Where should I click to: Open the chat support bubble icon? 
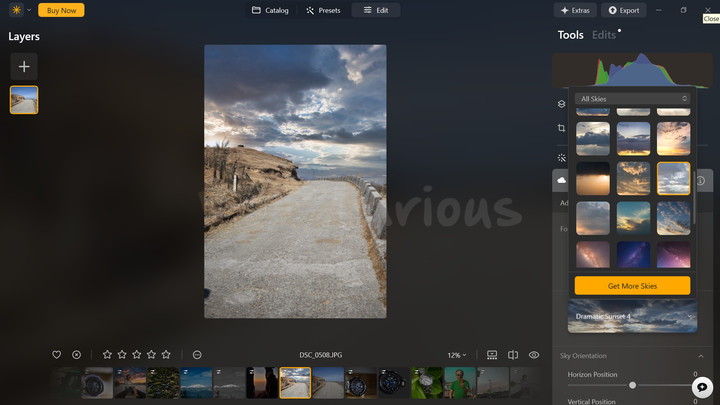coord(702,387)
